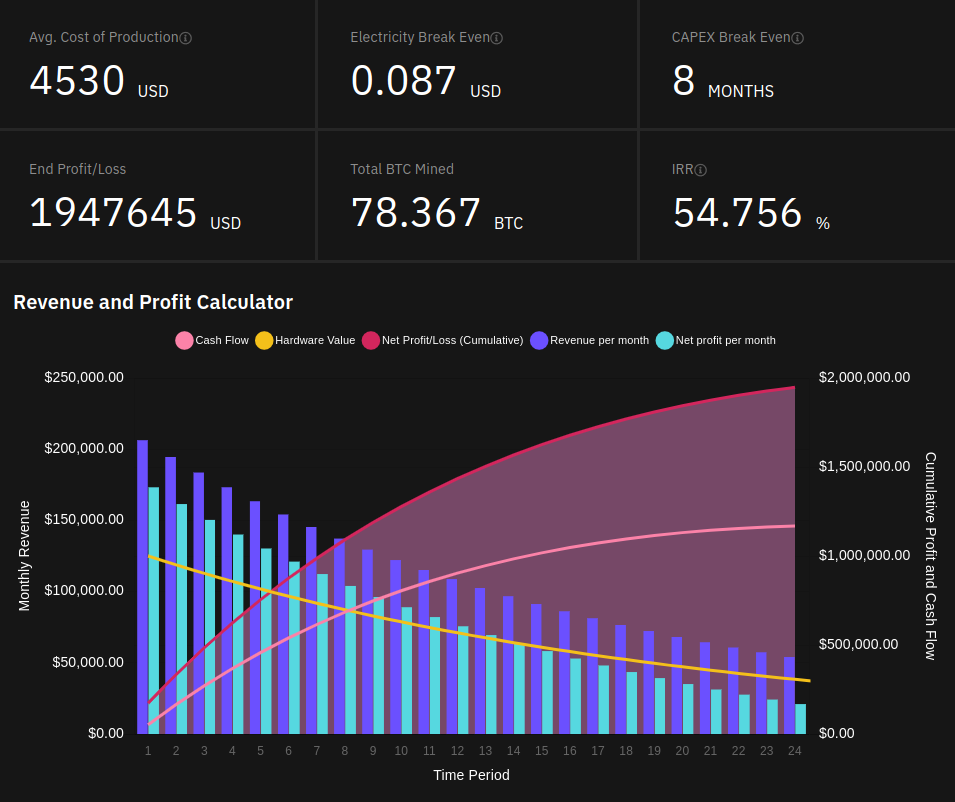
Task: Click the purple Revenue per month legend dot
Action: [539, 340]
